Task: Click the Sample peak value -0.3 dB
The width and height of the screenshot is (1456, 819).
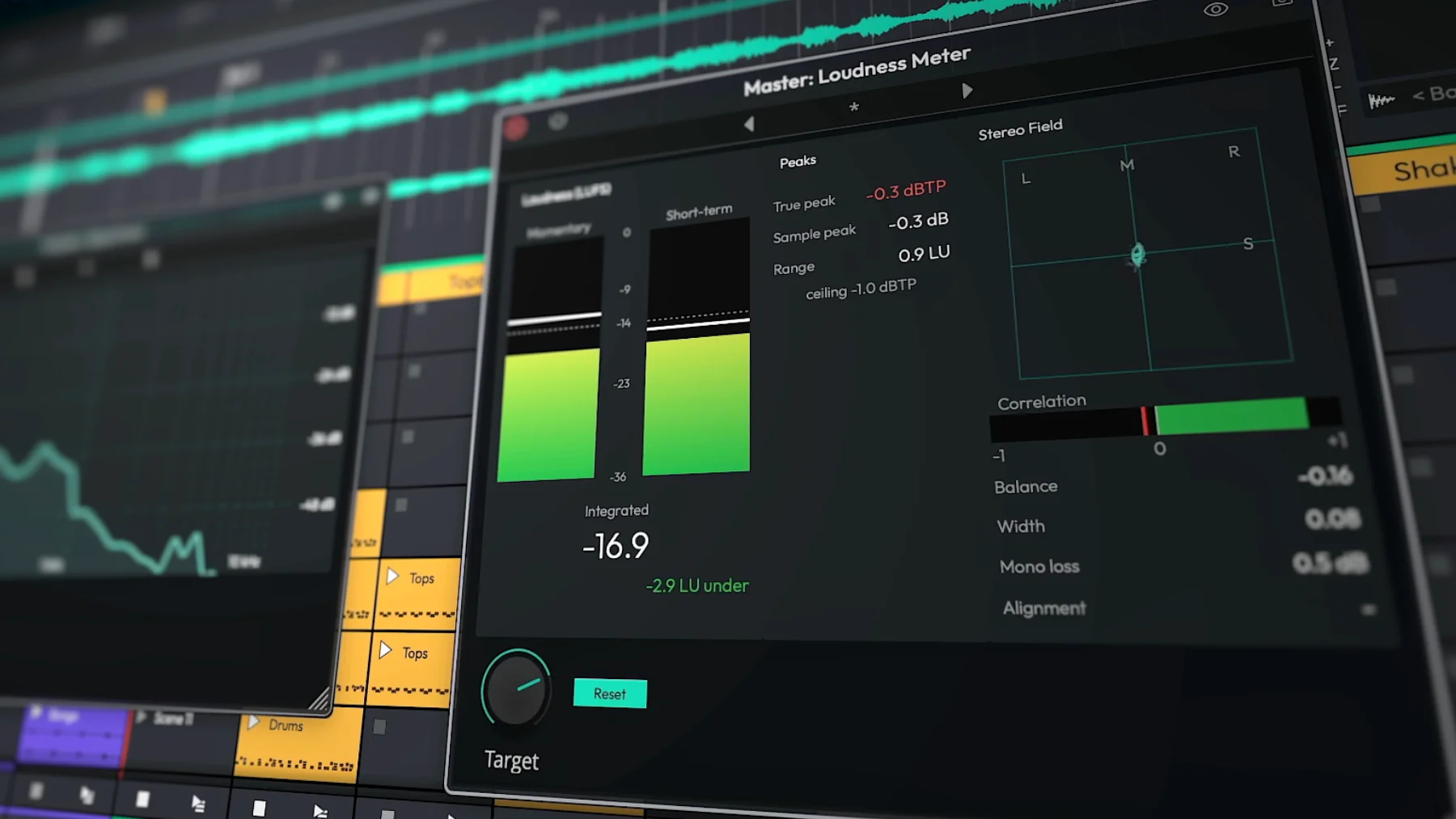Action: tap(918, 221)
